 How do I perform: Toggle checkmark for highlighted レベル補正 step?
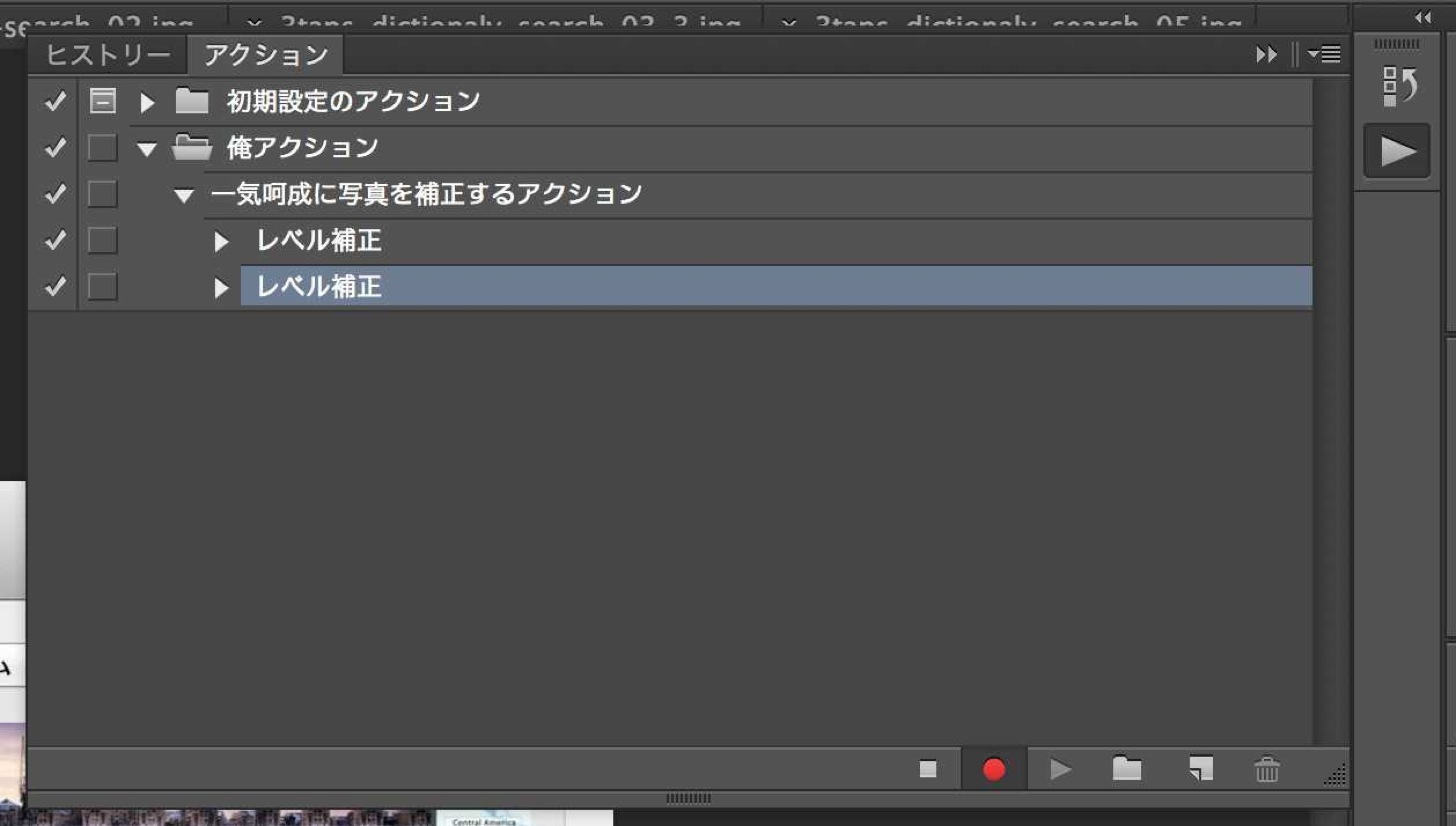tap(56, 287)
